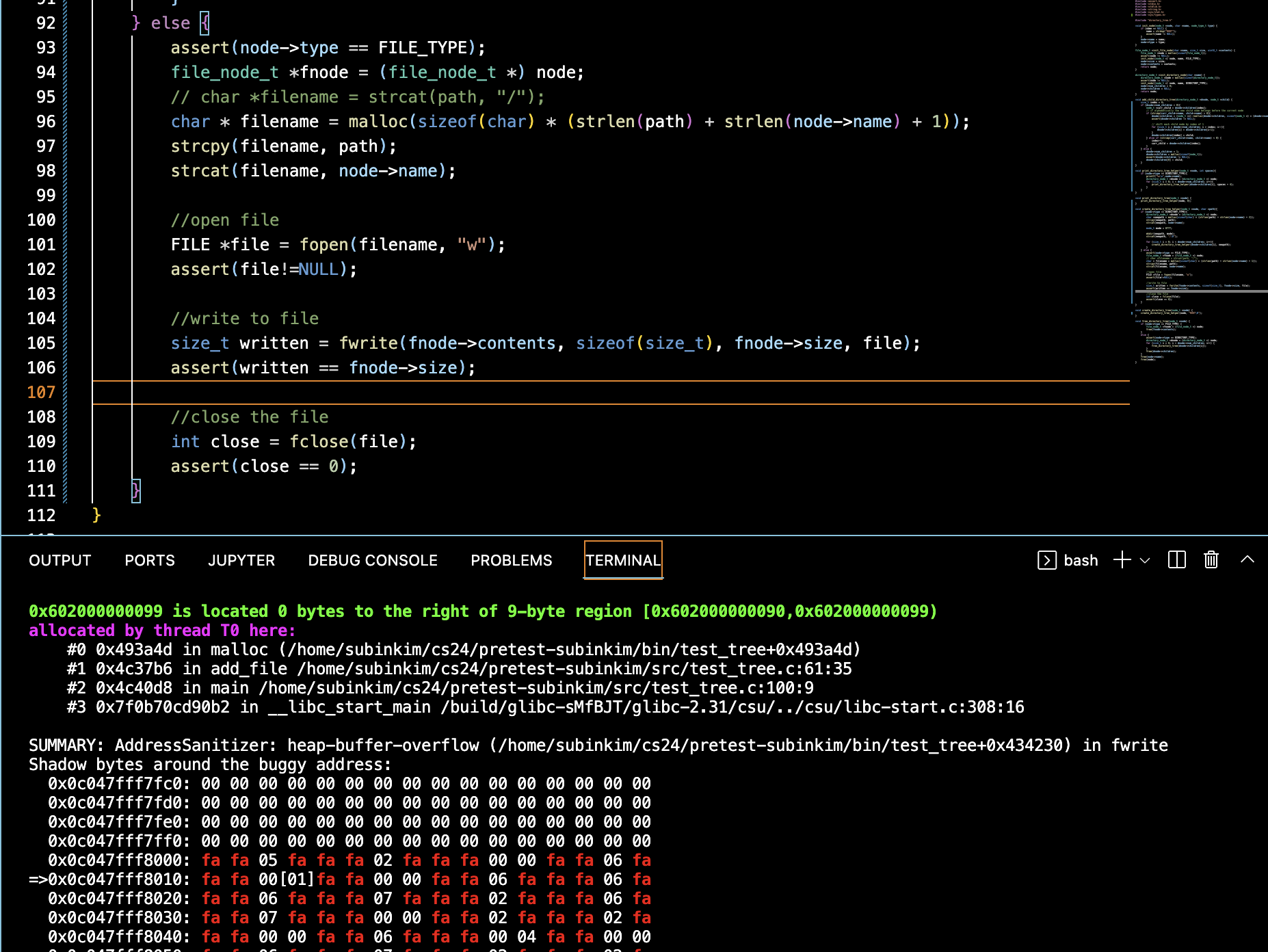Select the JUPYTER panel tab
Image resolution: width=1268 pixels, height=952 pixels.
(x=241, y=560)
